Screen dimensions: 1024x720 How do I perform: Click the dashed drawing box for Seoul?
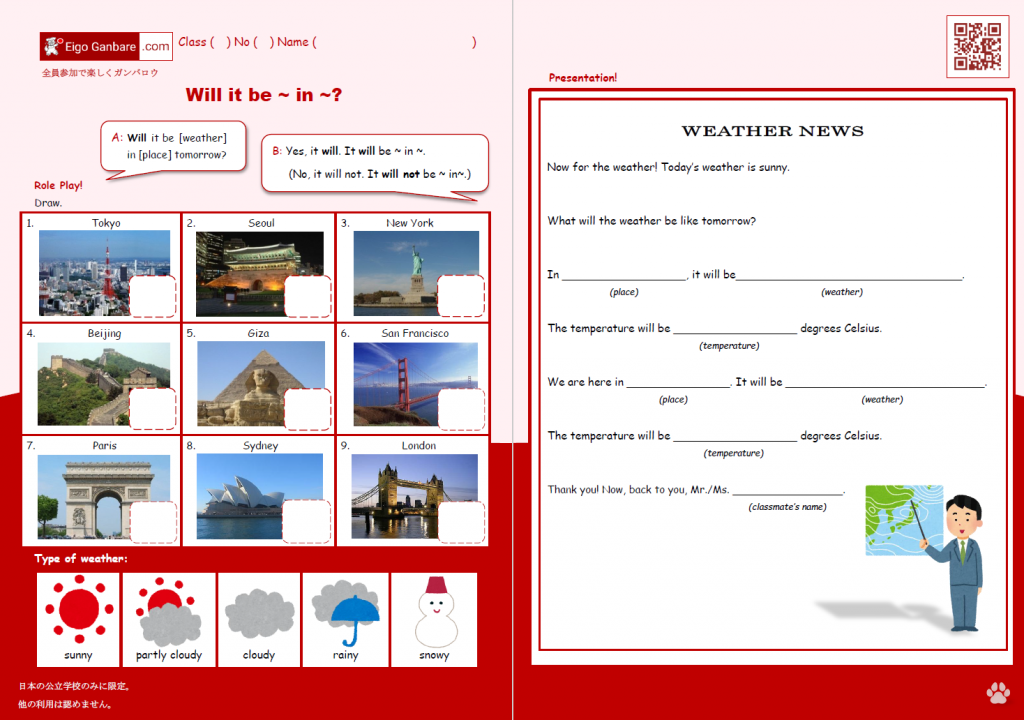(x=307, y=296)
